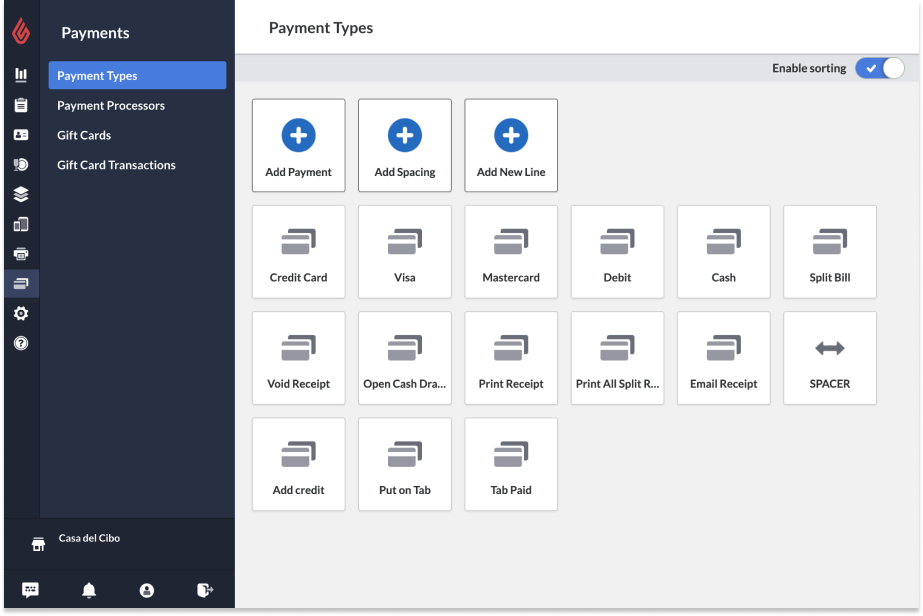Open the printer icon in the left rail
Image resolution: width=923 pixels, height=616 pixels.
point(21,254)
